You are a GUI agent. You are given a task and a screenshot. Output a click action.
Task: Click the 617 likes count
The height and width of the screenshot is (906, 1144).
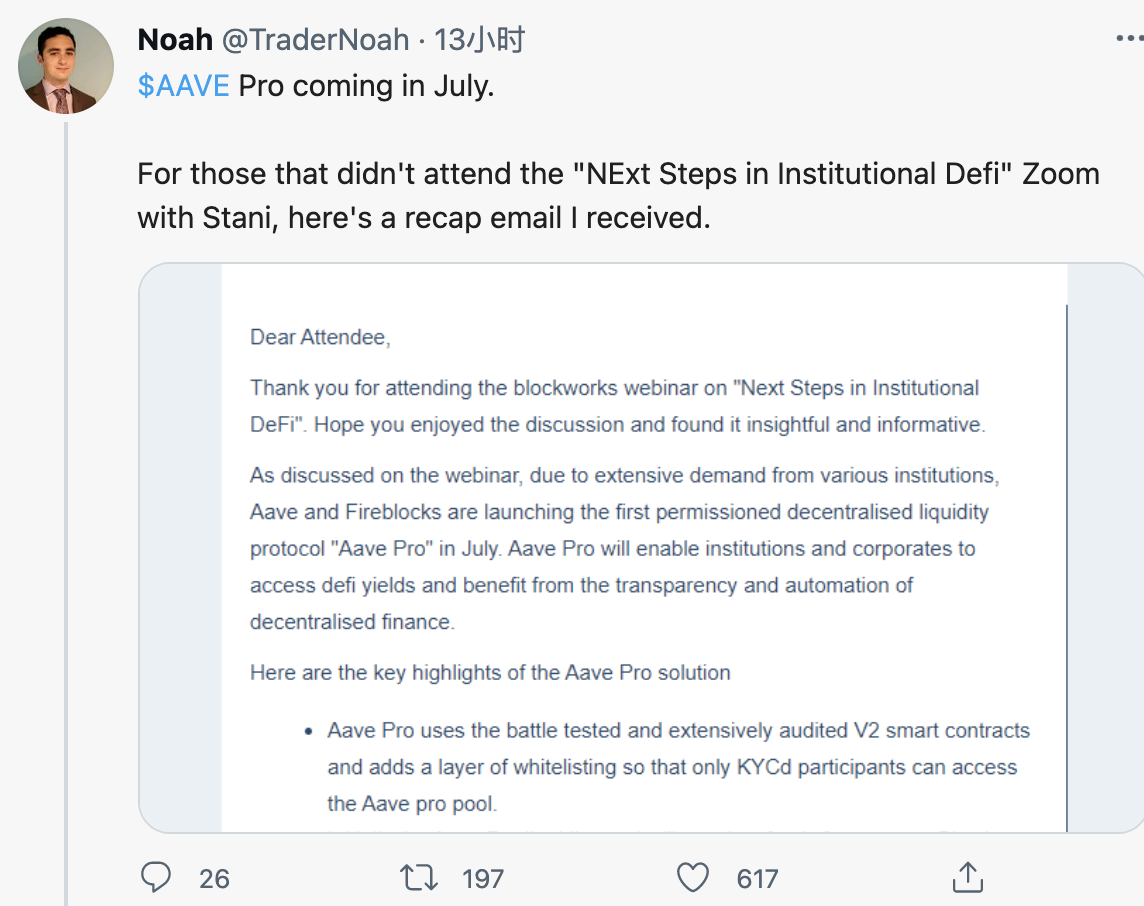757,878
